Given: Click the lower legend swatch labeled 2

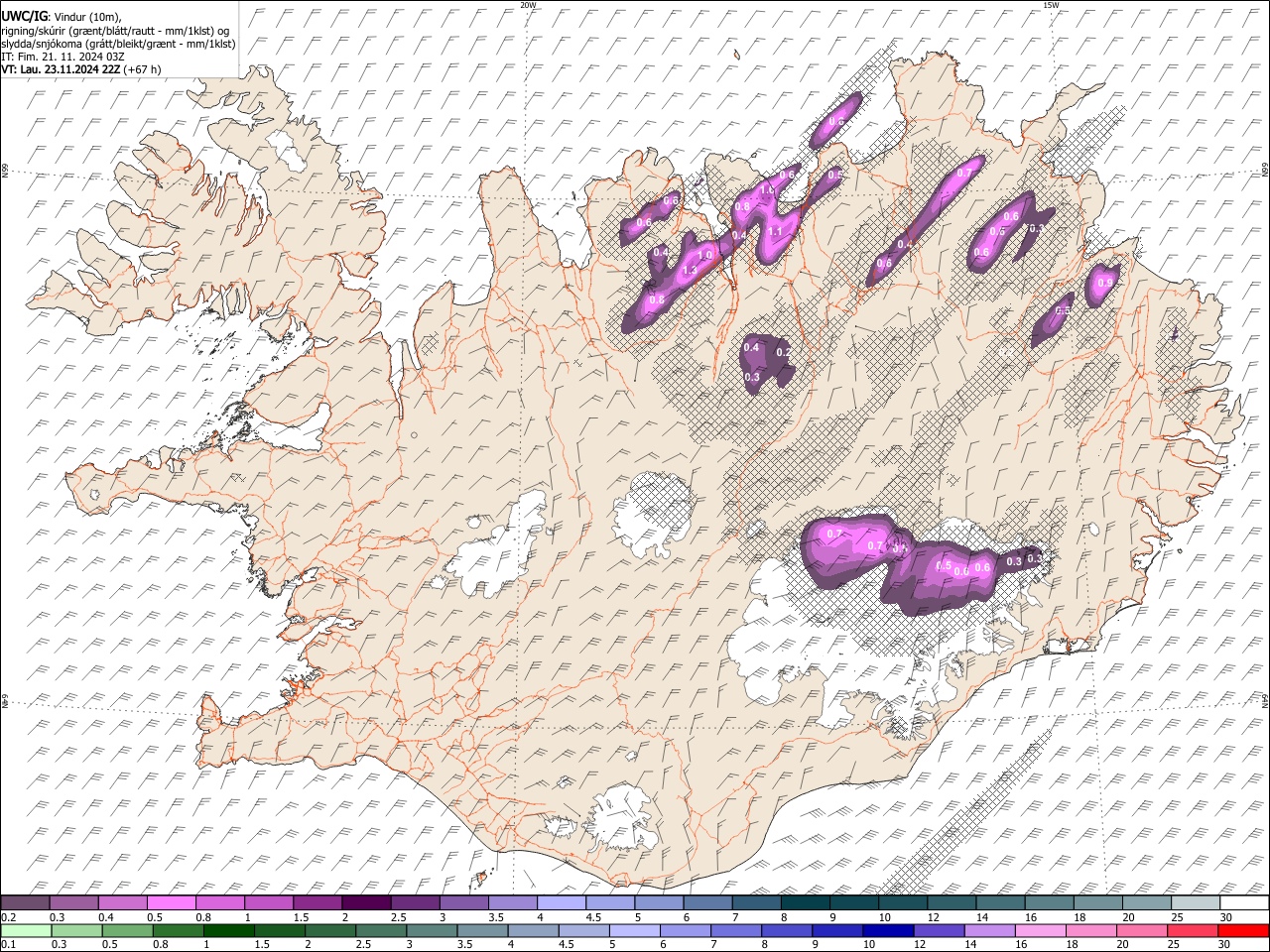Looking at the screenshot, I should [x=329, y=930].
